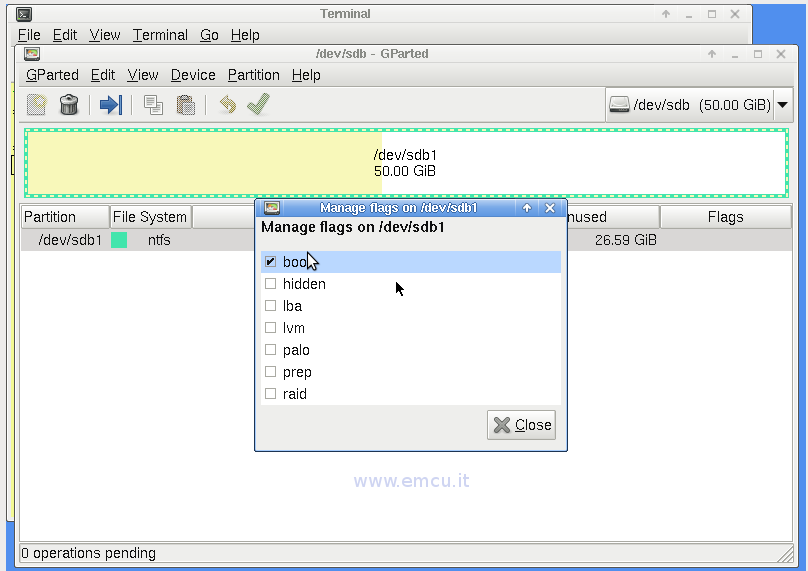Roll up the GParted window

pyautogui.click(x=712, y=54)
